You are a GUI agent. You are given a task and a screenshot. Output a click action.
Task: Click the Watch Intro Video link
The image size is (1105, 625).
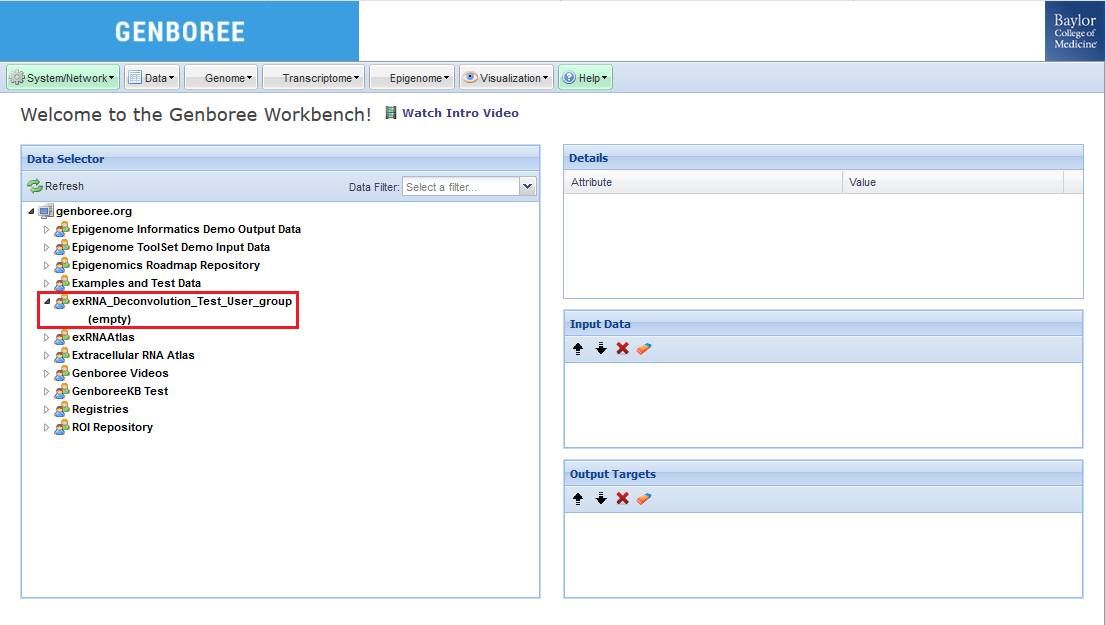tap(460, 113)
